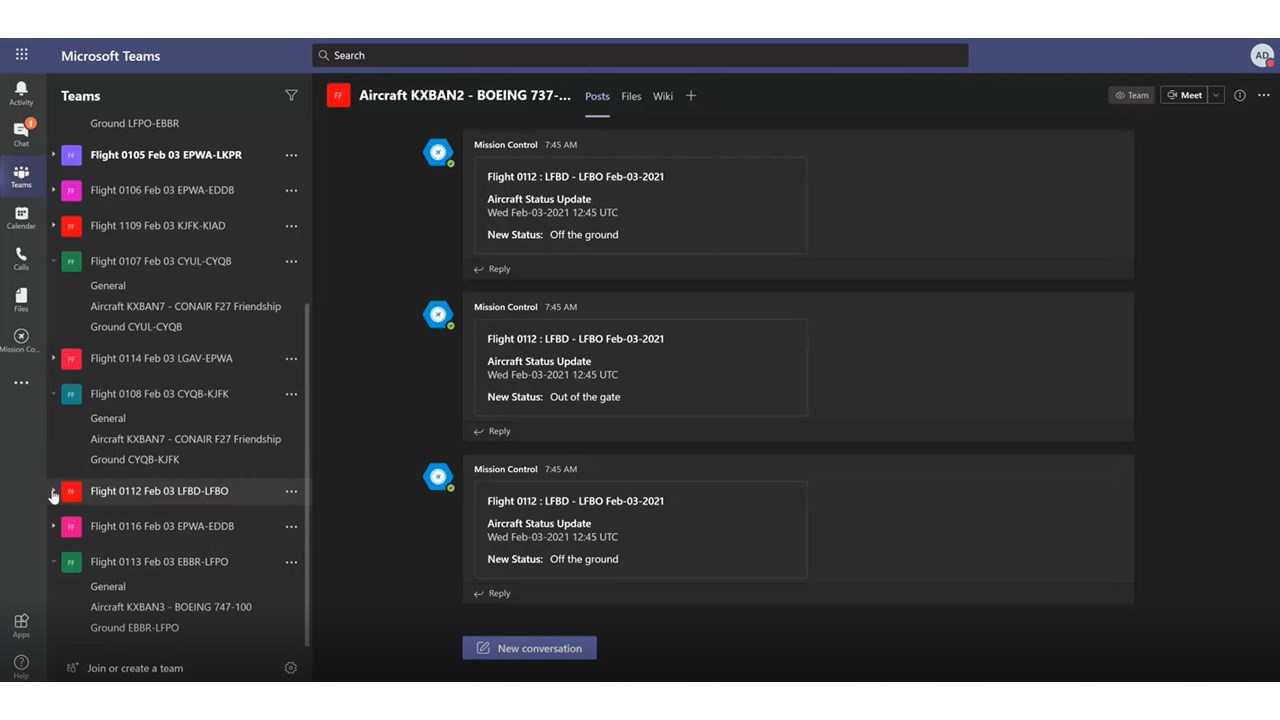Screen dimensions: 1280x720
Task: Click the channel's red FF team avatar in header
Action: pyautogui.click(x=339, y=96)
